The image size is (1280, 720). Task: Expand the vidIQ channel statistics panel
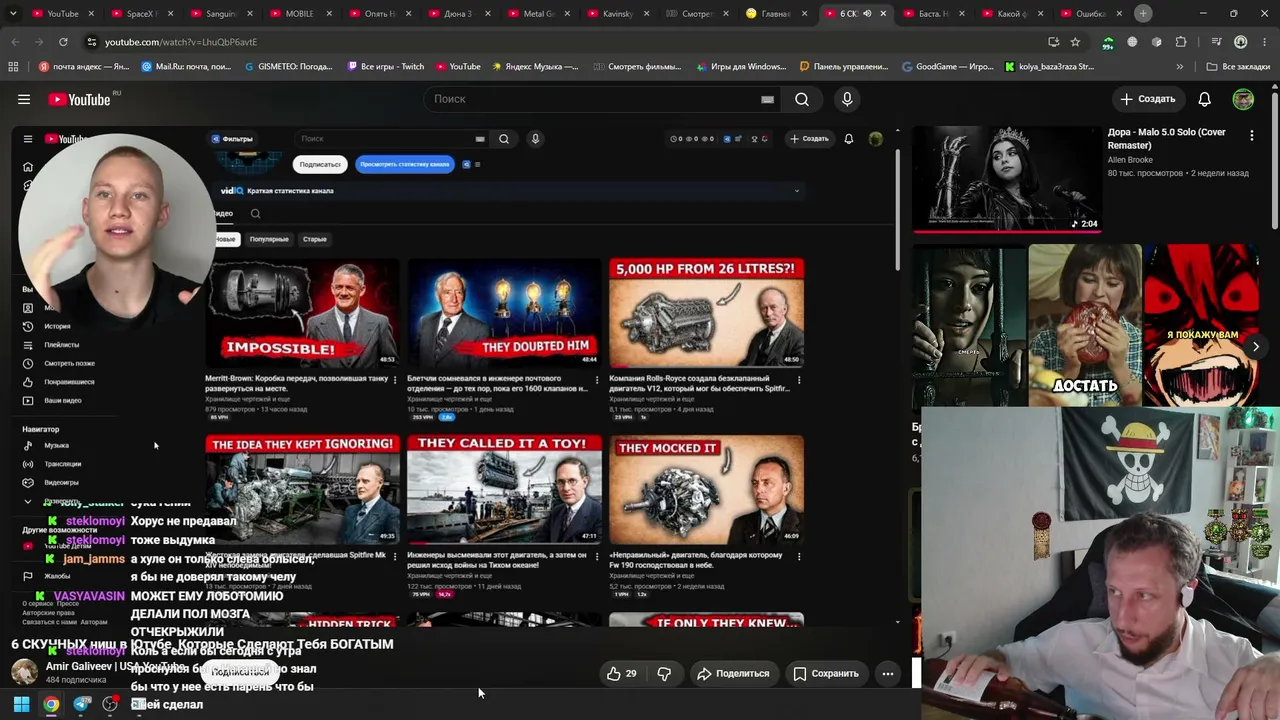(797, 190)
